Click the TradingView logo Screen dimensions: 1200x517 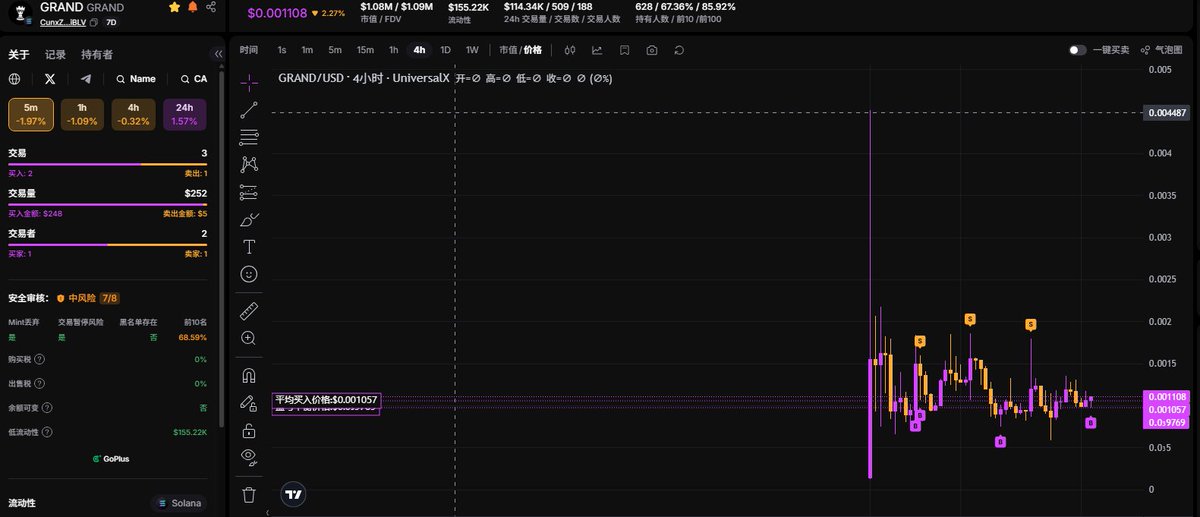293,494
